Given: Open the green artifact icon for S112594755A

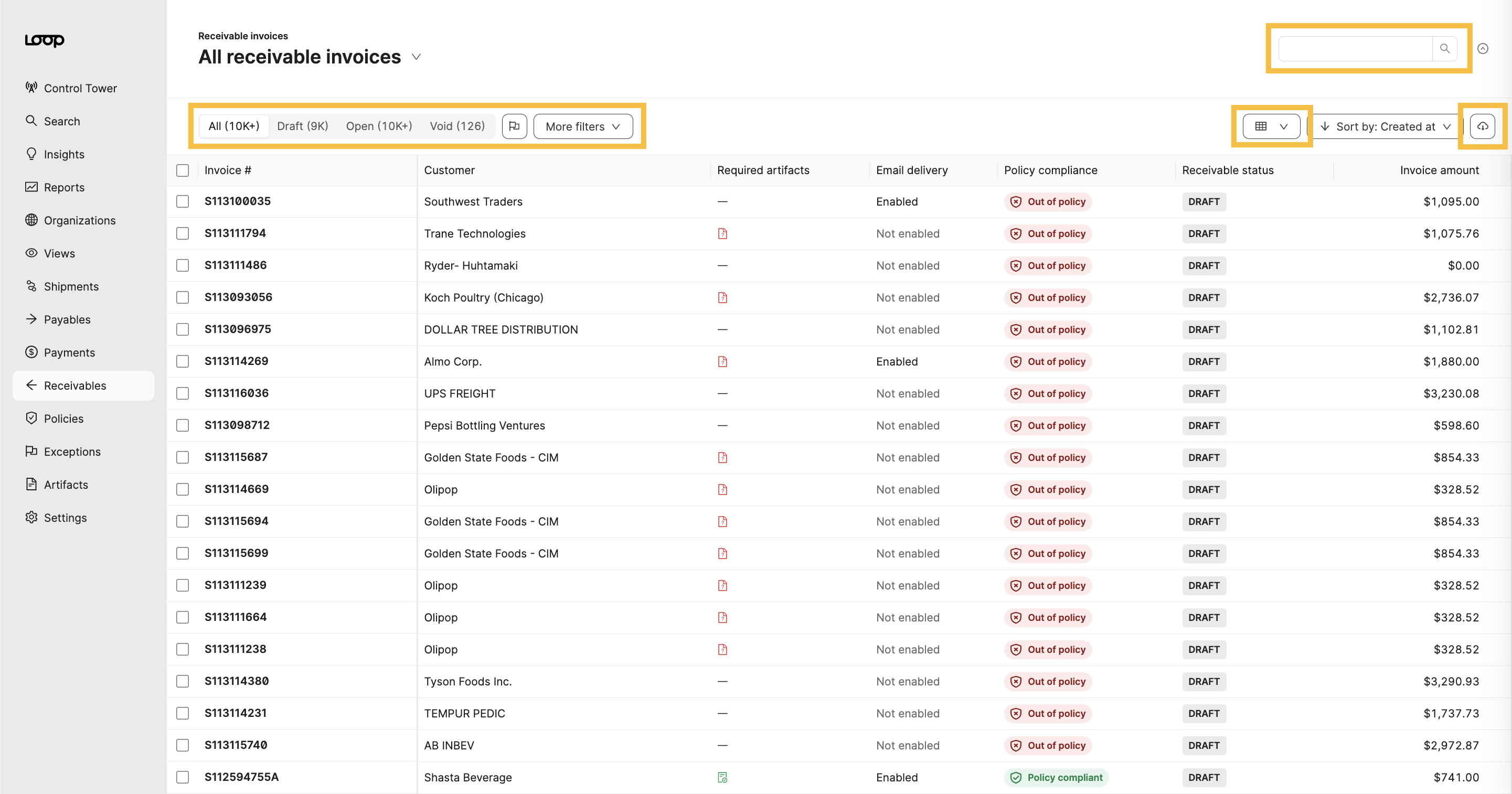Looking at the screenshot, I should pyautogui.click(x=722, y=778).
